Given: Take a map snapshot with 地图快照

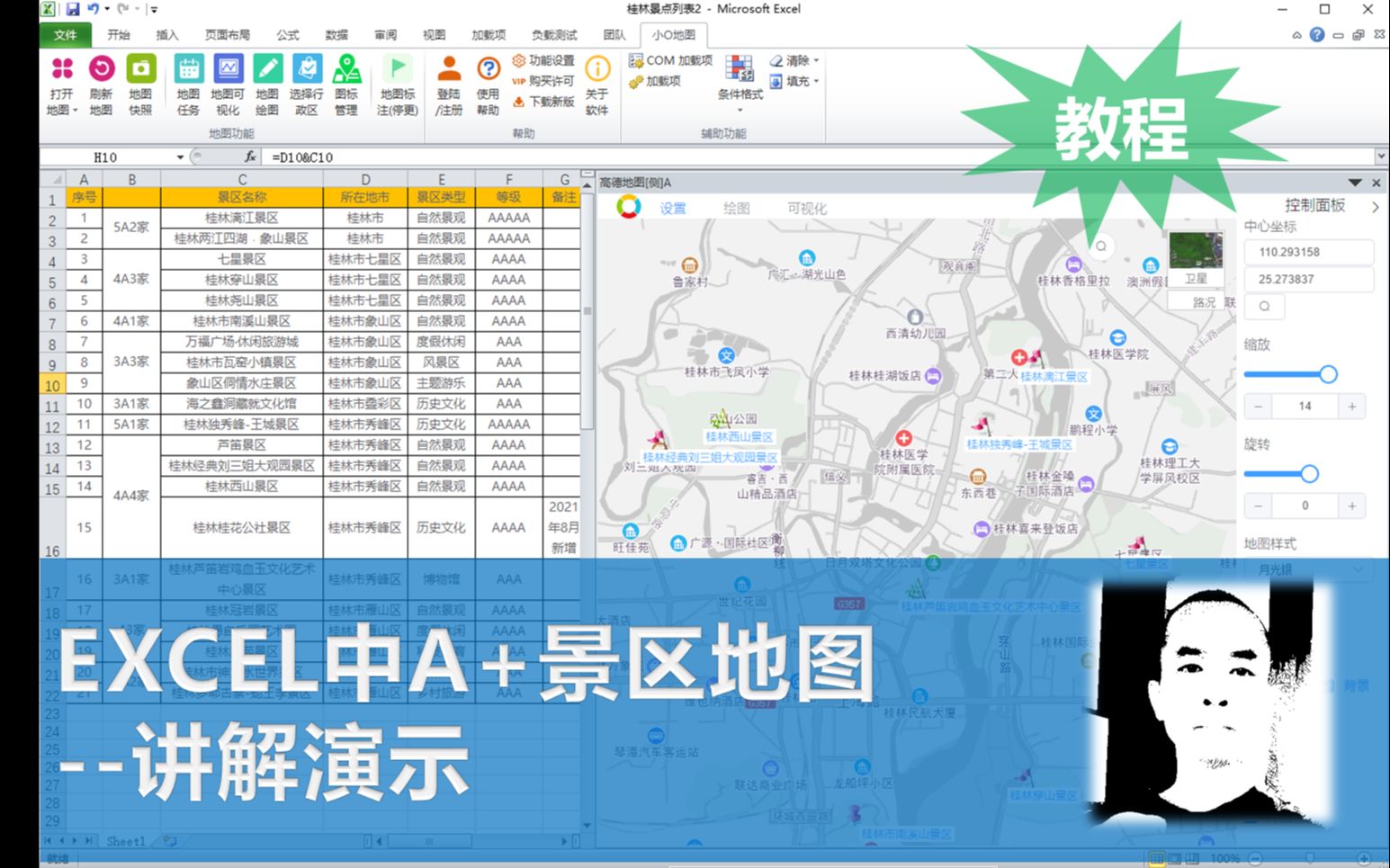Looking at the screenshot, I should (140, 84).
